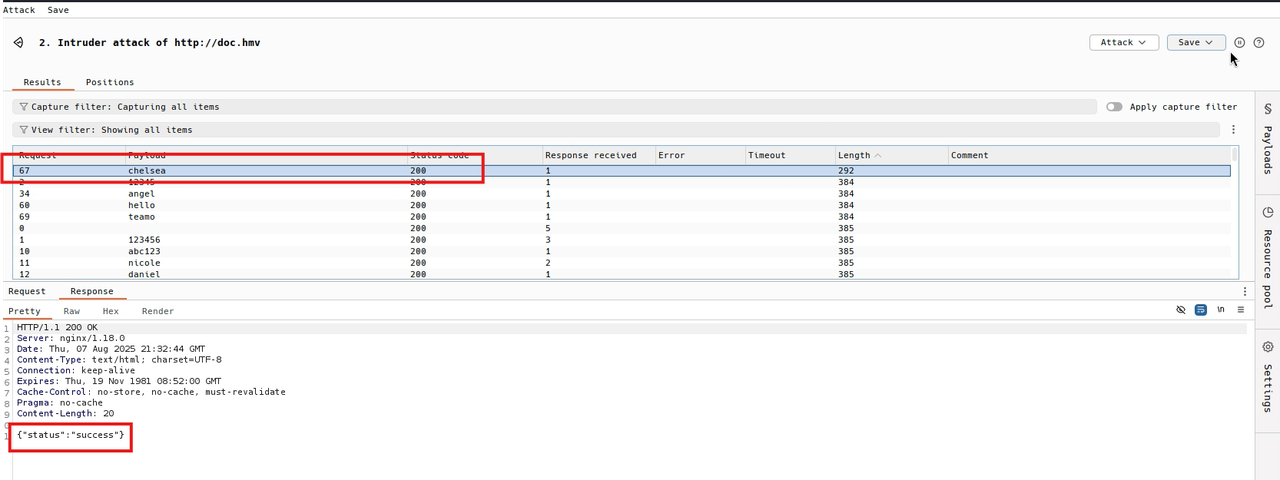Click the View filter bar
This screenshot has height=480, width=1280.
click(x=616, y=130)
